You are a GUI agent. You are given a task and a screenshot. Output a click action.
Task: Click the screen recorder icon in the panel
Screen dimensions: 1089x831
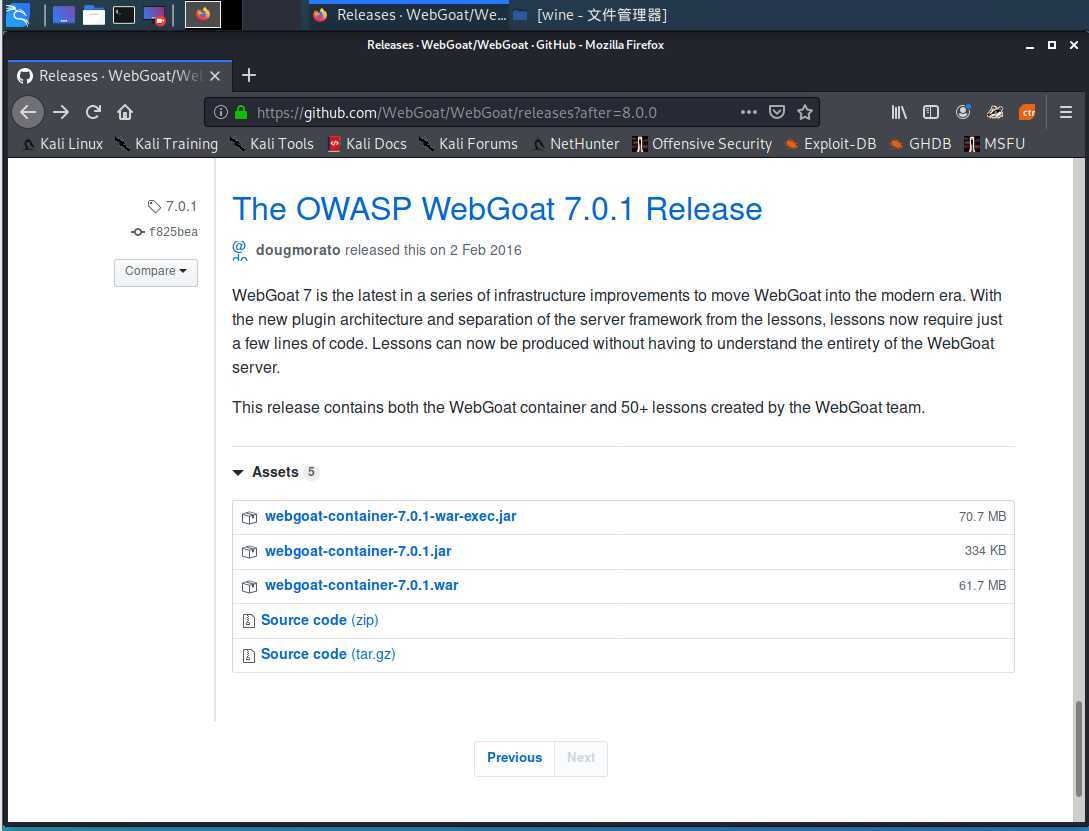pos(154,15)
